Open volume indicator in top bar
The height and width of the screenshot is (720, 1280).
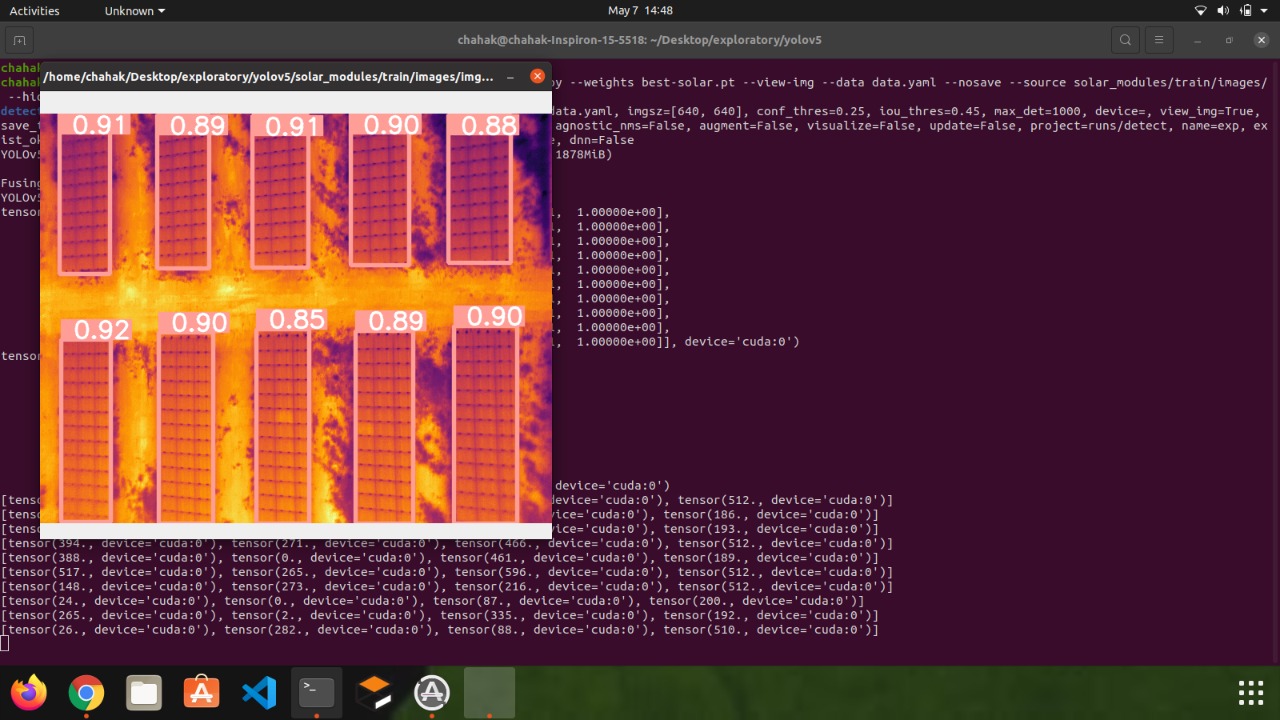1223,11
